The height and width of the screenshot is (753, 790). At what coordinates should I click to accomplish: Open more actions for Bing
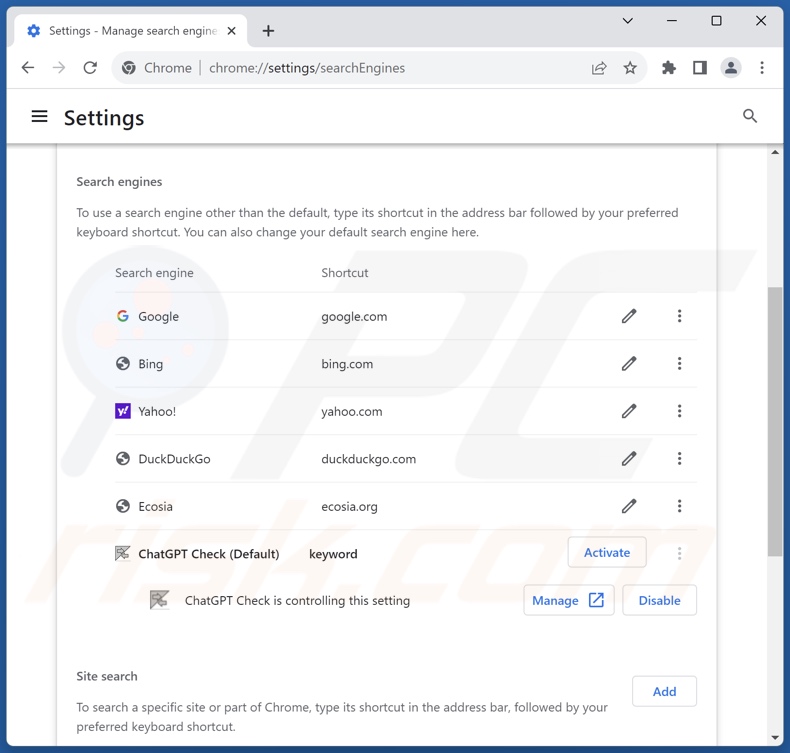coord(679,363)
